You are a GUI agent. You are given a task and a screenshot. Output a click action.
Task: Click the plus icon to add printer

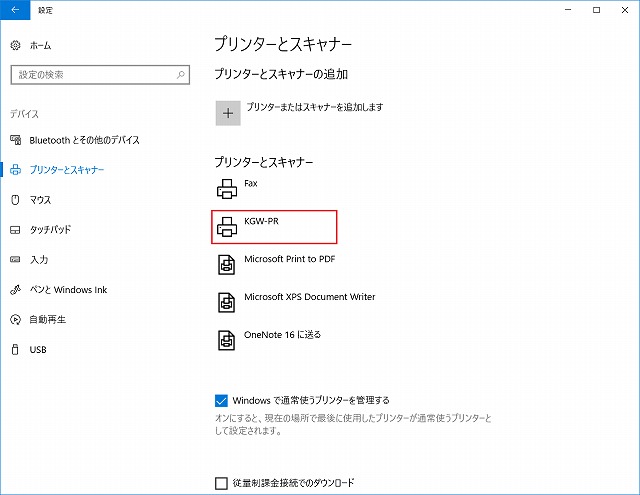pyautogui.click(x=228, y=113)
